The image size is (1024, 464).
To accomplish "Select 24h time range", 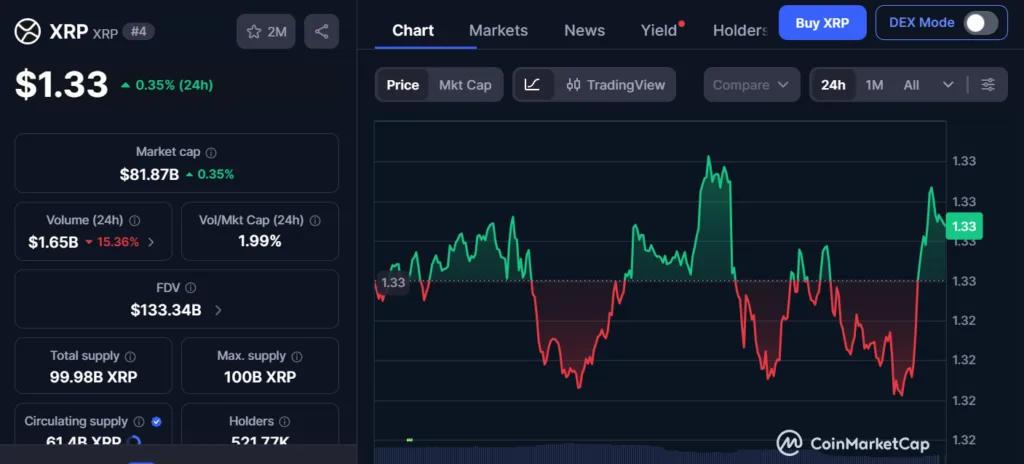I will 833,85.
